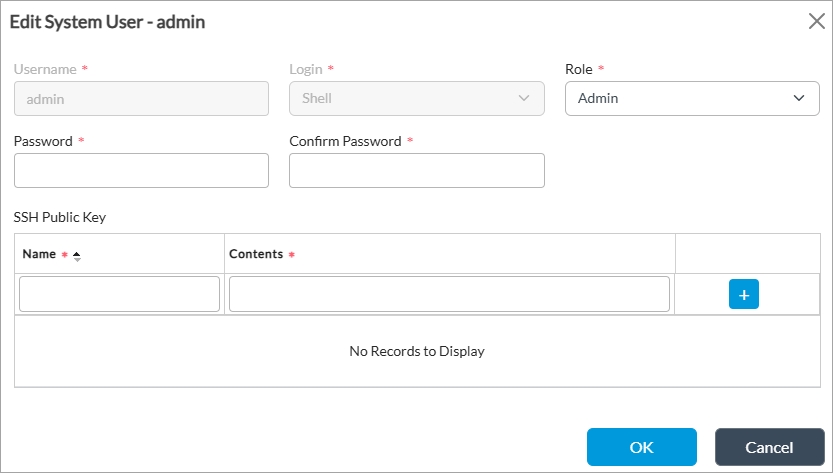Focus the Password input field

[x=141, y=171]
